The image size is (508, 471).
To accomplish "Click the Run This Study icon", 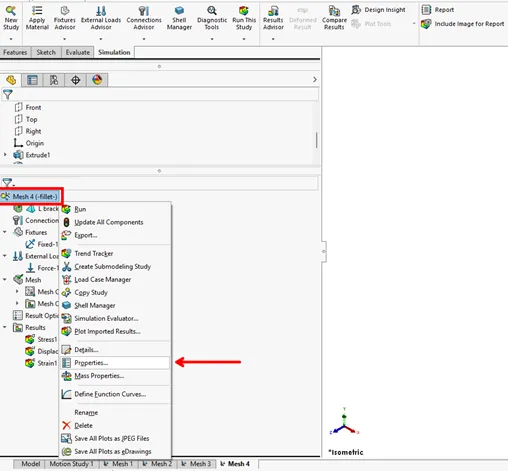I will pyautogui.click(x=244, y=10).
